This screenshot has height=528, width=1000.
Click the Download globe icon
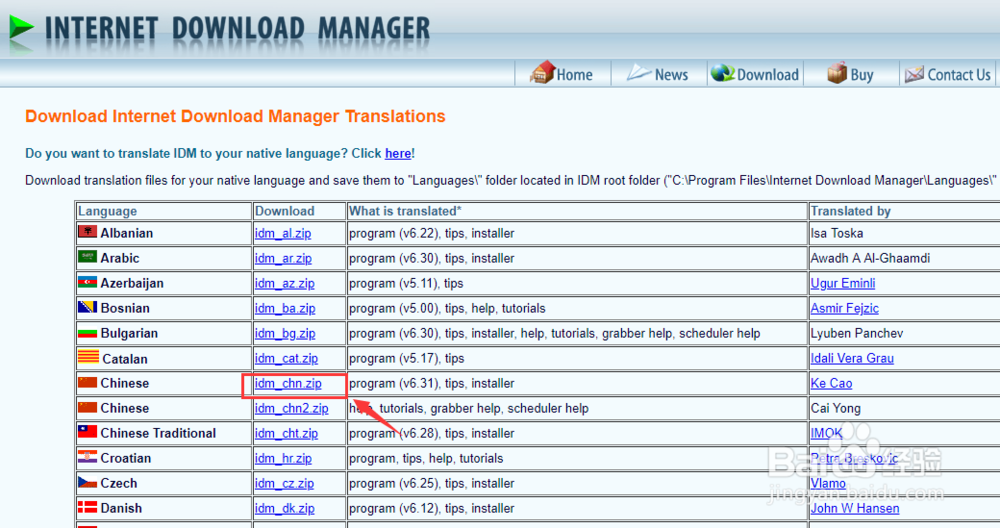click(723, 73)
